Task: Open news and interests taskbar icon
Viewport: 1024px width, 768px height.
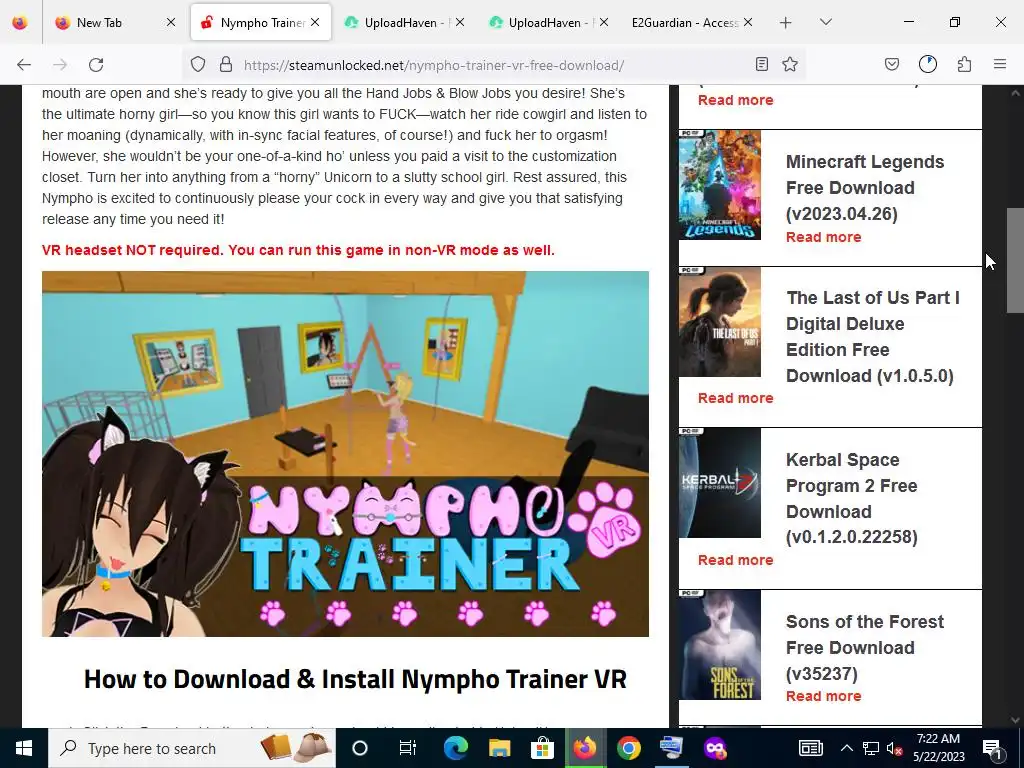Action: pos(810,748)
